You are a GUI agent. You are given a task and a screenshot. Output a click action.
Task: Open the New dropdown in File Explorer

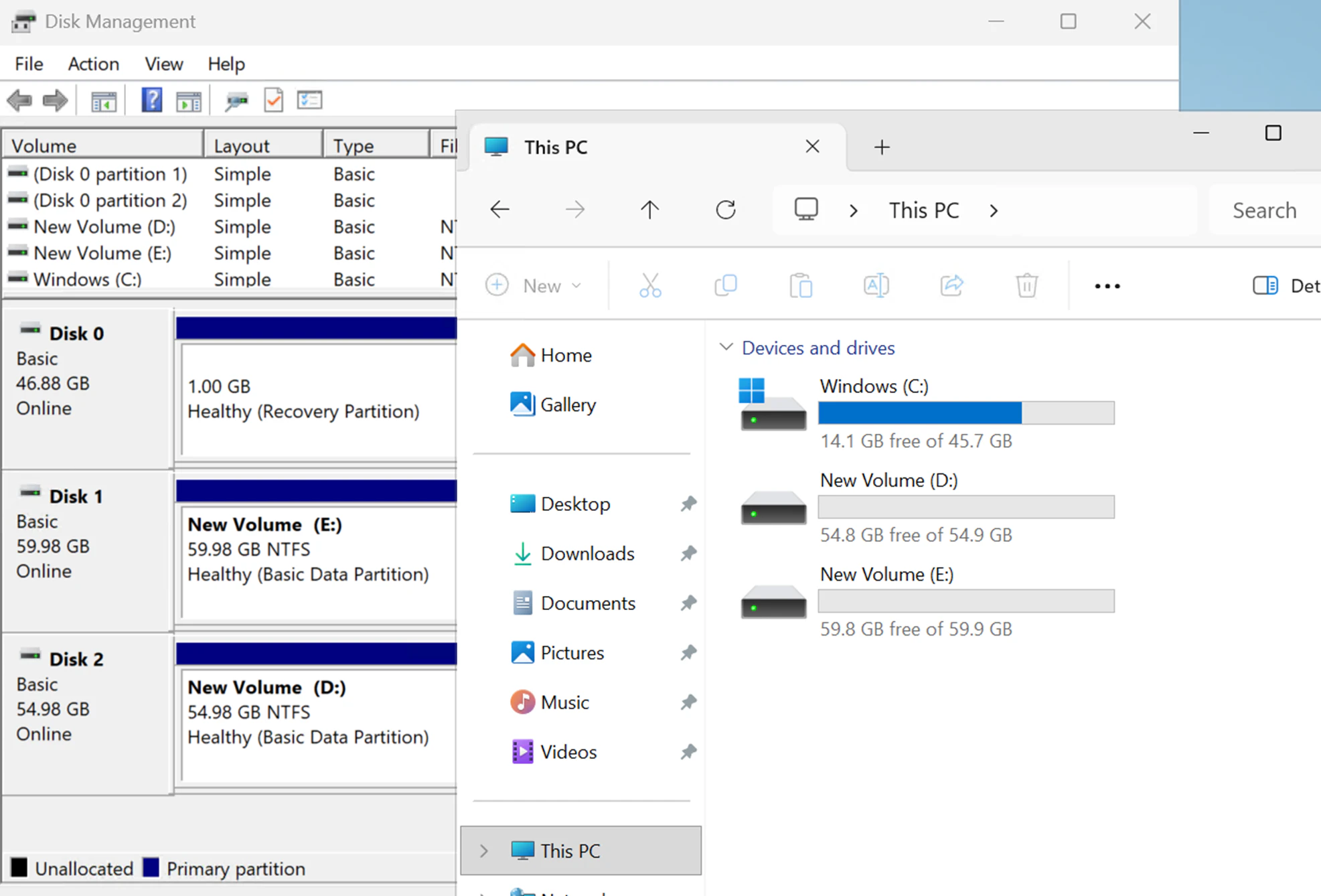534,286
